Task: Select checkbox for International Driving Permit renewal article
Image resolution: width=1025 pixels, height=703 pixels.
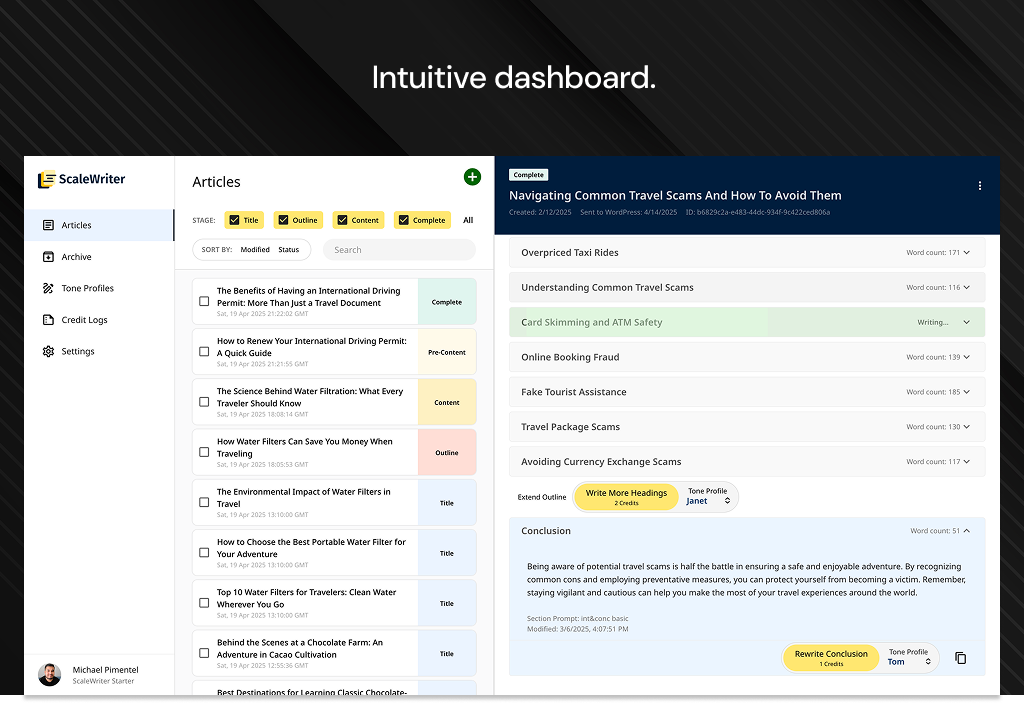Action: [x=204, y=352]
